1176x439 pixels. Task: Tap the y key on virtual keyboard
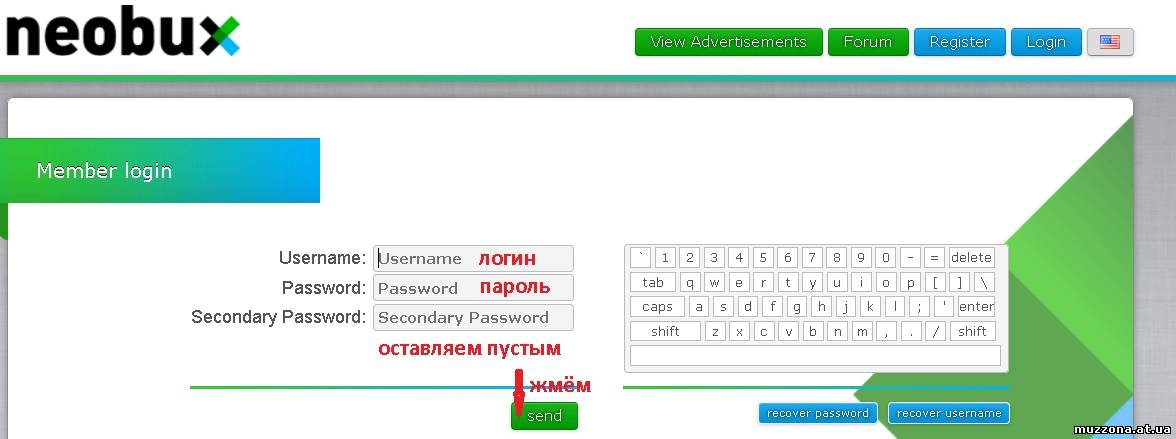pyautogui.click(x=812, y=283)
